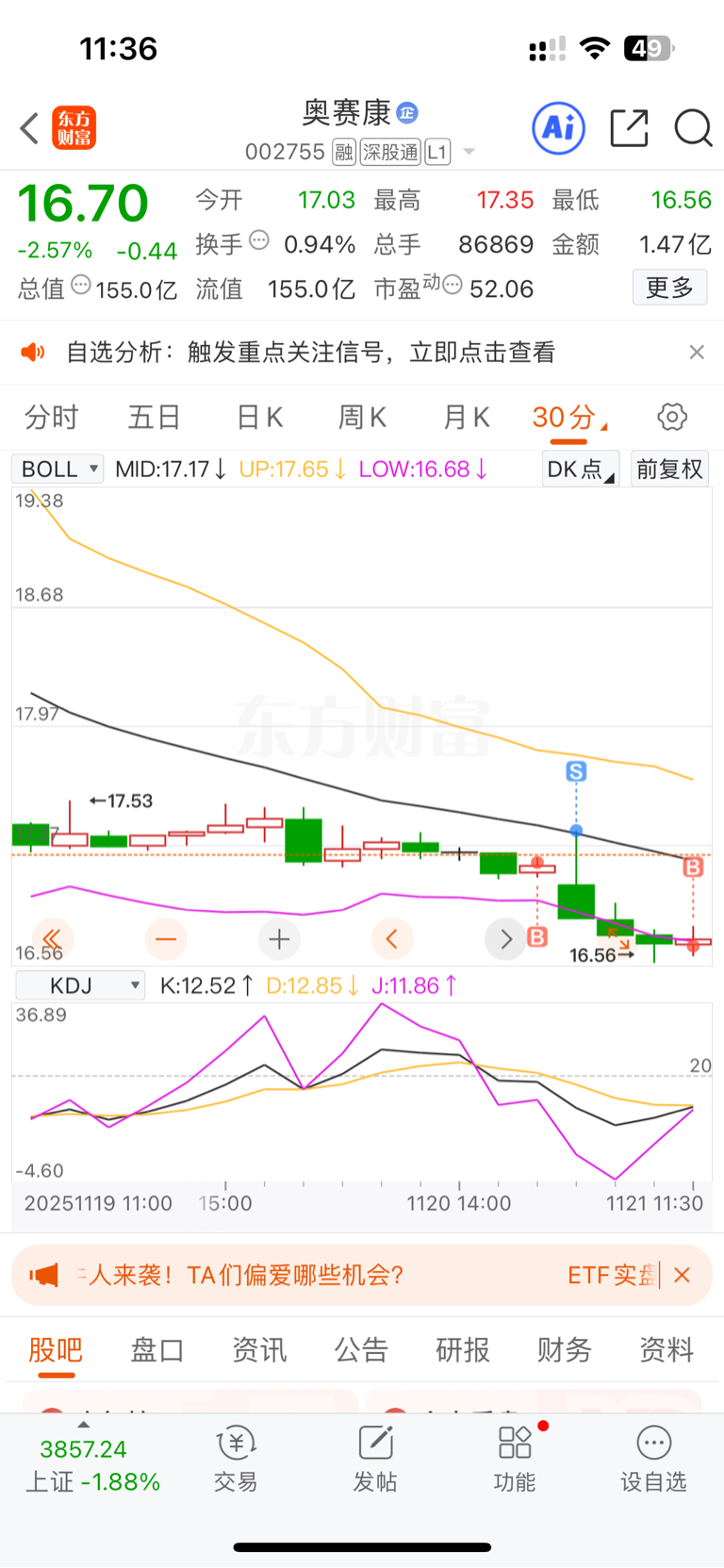Expand stock title dropdown triangle

[469, 152]
